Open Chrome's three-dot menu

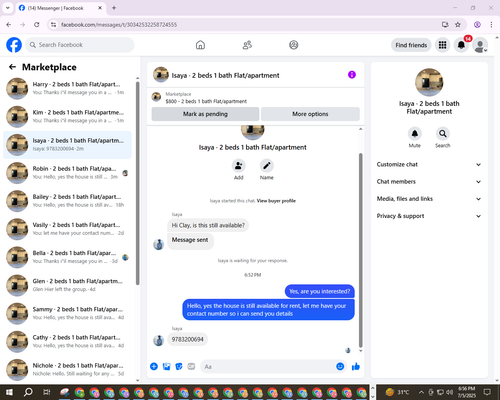(x=491, y=25)
